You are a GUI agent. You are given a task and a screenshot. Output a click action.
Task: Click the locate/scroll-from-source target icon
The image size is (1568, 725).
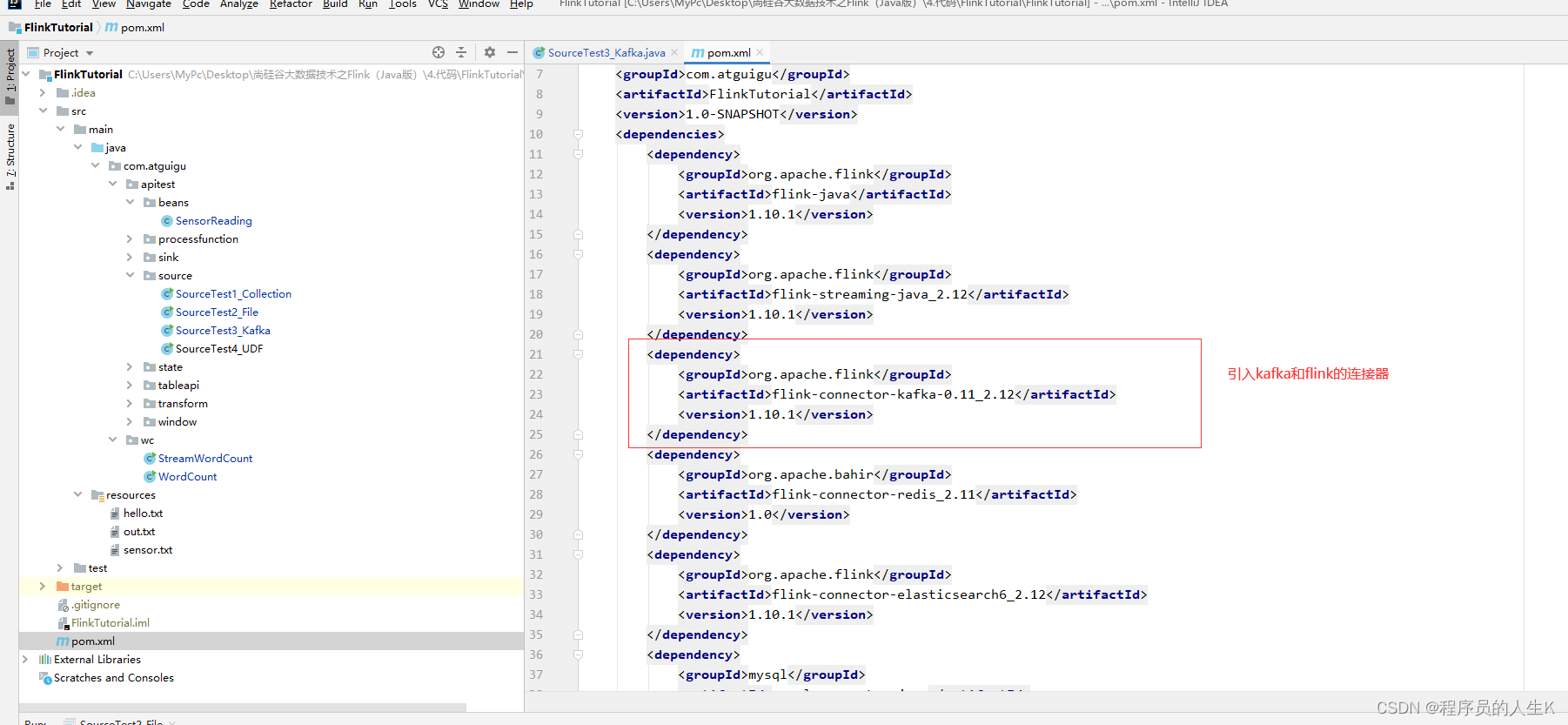(x=439, y=52)
